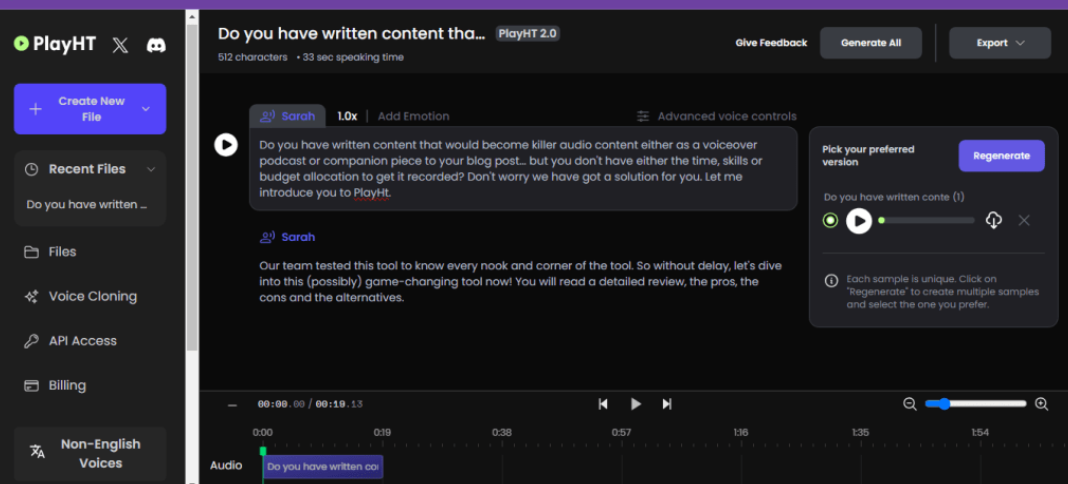Click '512 characters' text under title
1068x484 pixels.
click(x=253, y=57)
